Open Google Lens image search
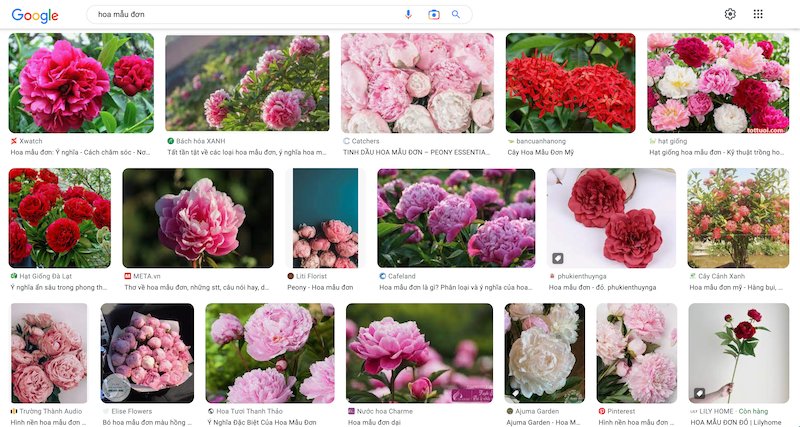Screen dimensions: 800x427 [x=434, y=15]
